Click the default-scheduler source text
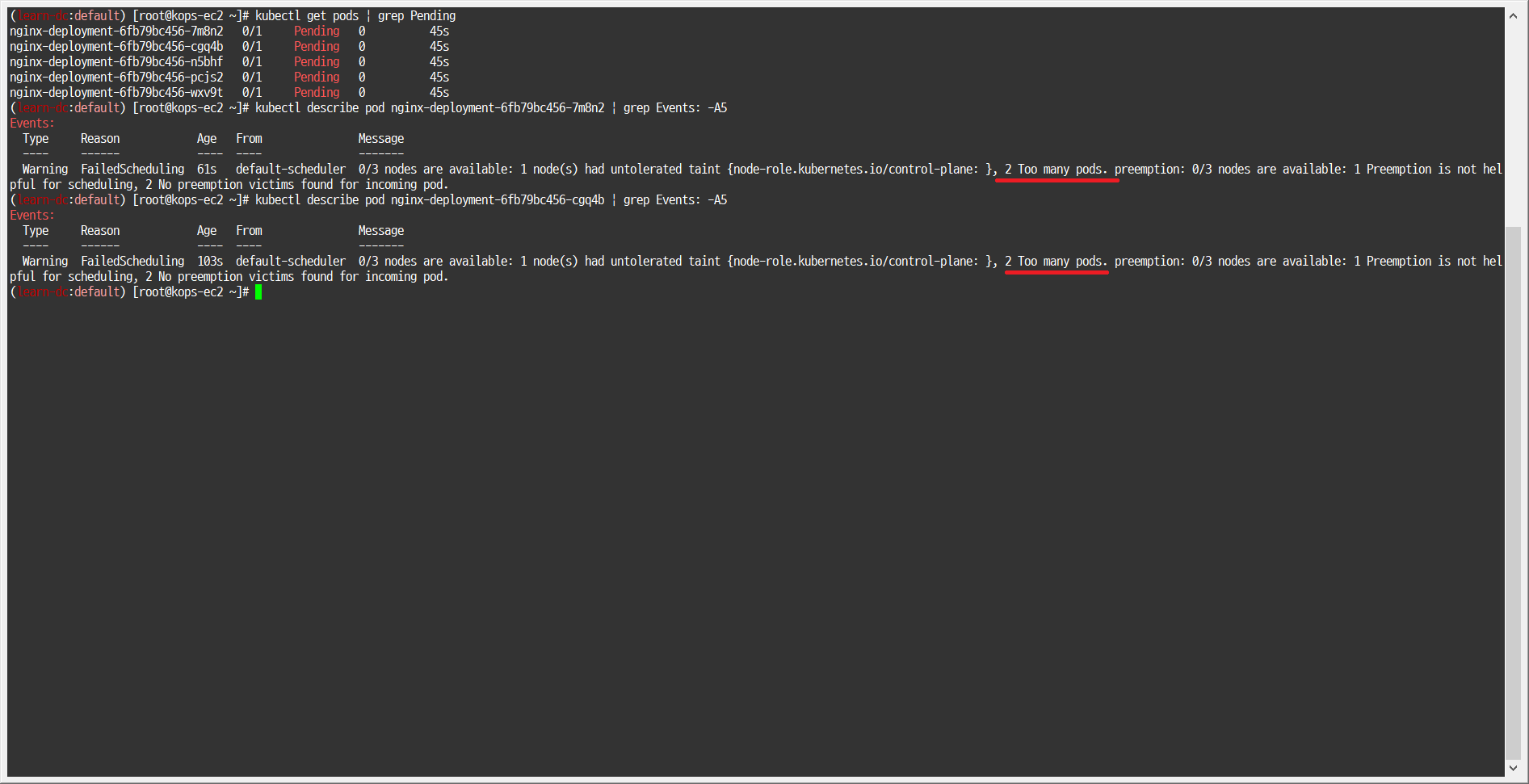 click(289, 169)
